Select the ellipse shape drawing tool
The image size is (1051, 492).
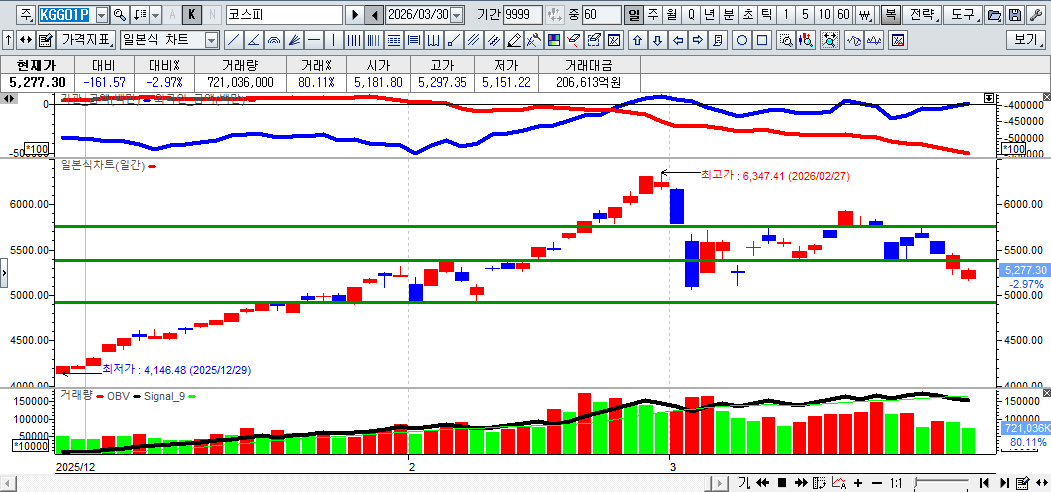point(742,40)
